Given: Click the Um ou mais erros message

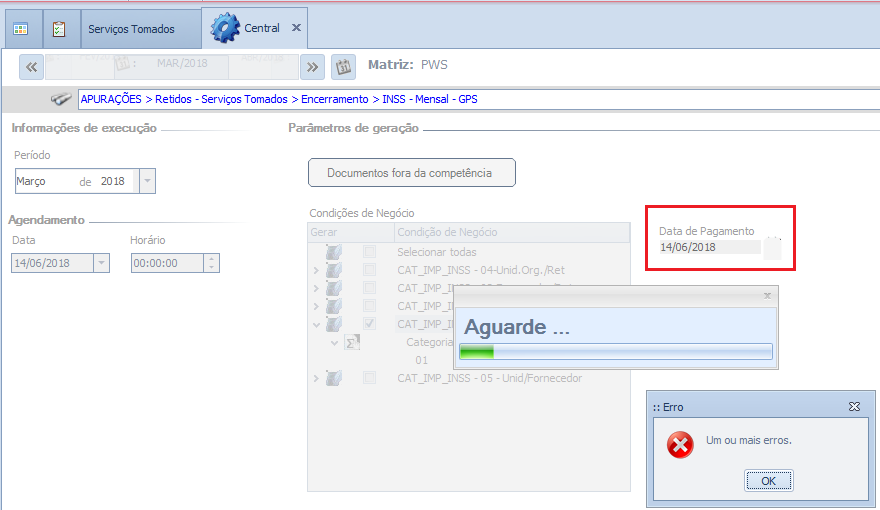Looking at the screenshot, I should (x=749, y=440).
